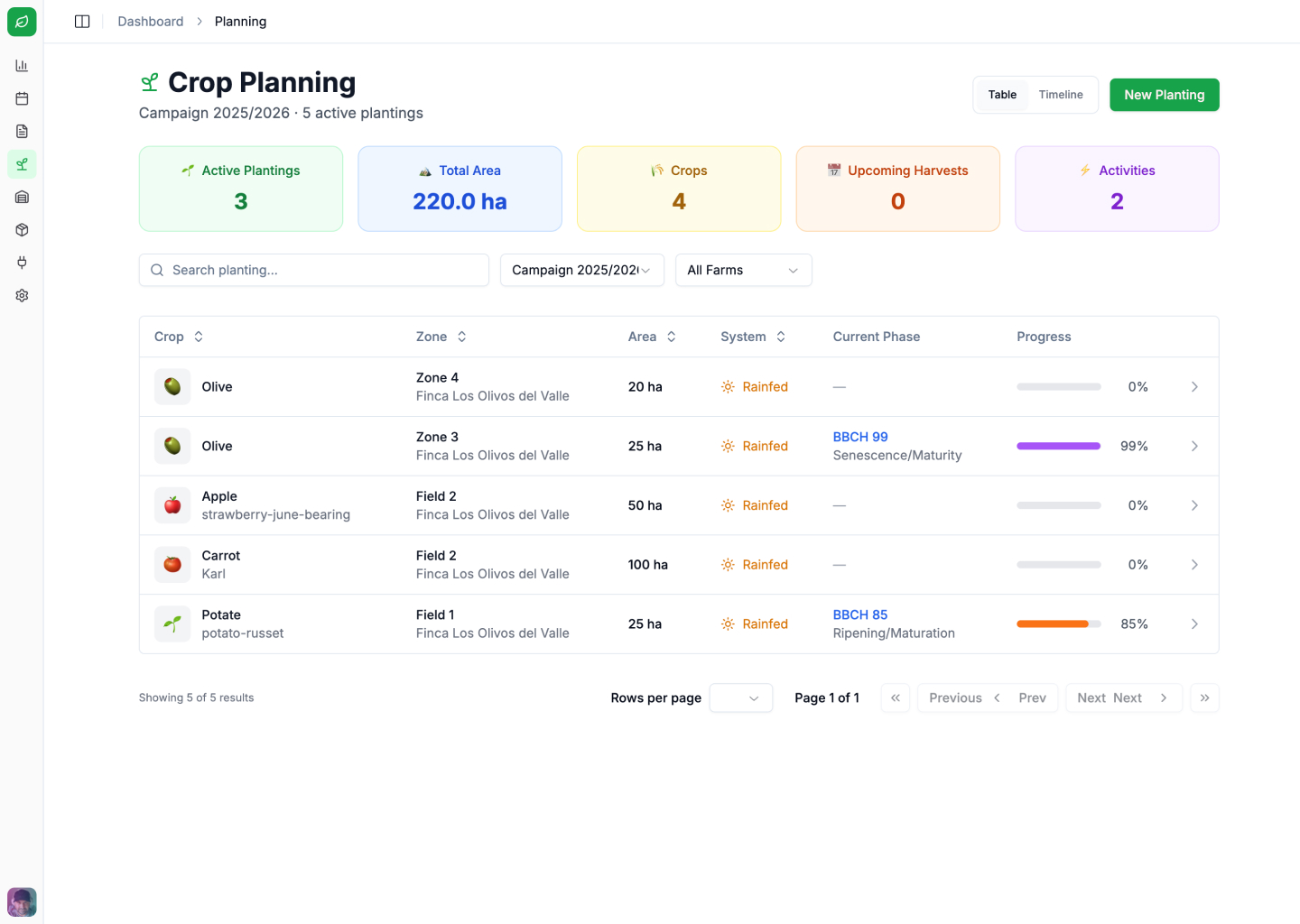Switch to the Table view
The image size is (1300, 924).
[1001, 94]
